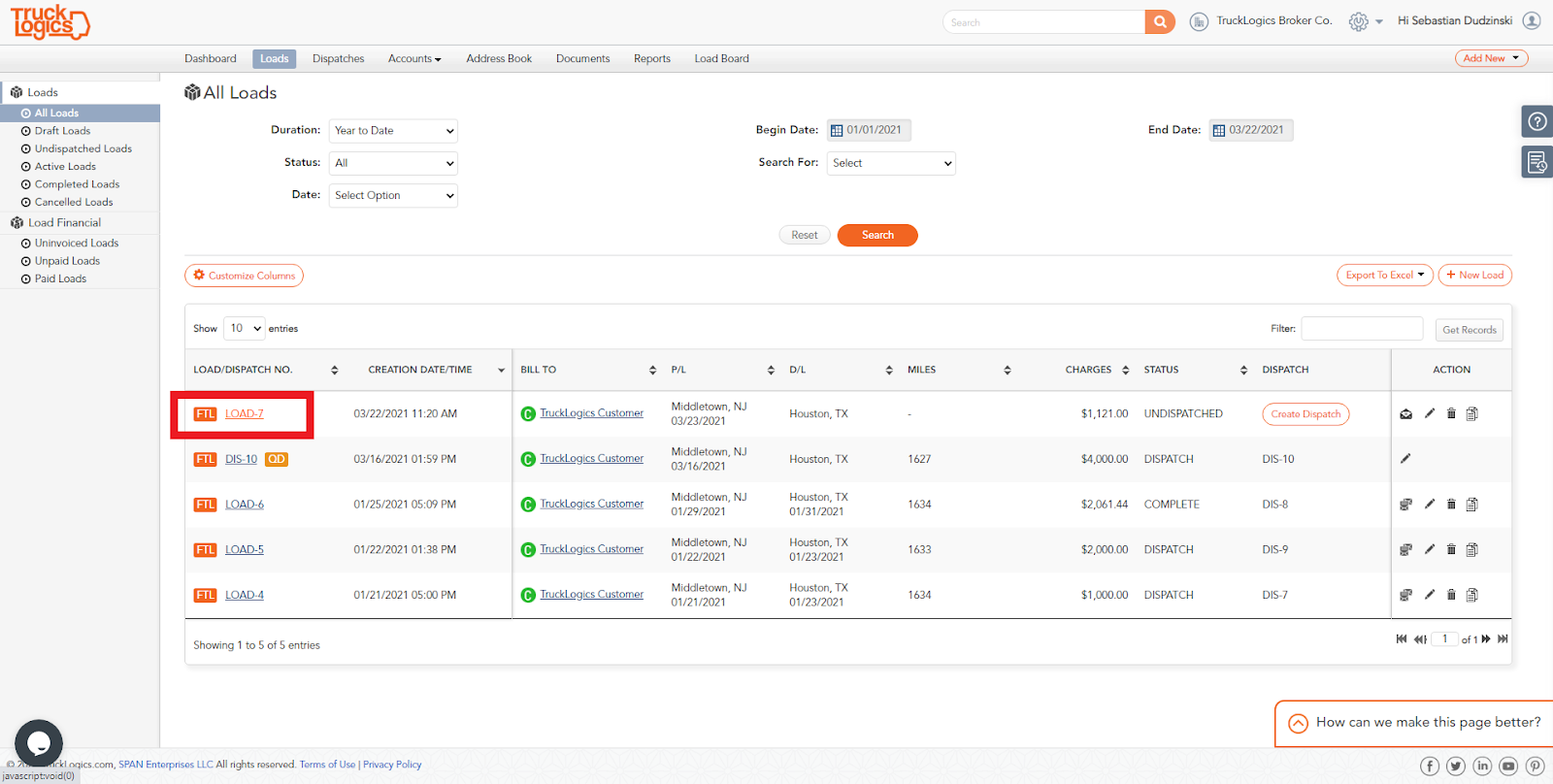Click the pencil edit icon for DIS-10
Viewport: 1553px width, 784px height.
click(x=1405, y=458)
